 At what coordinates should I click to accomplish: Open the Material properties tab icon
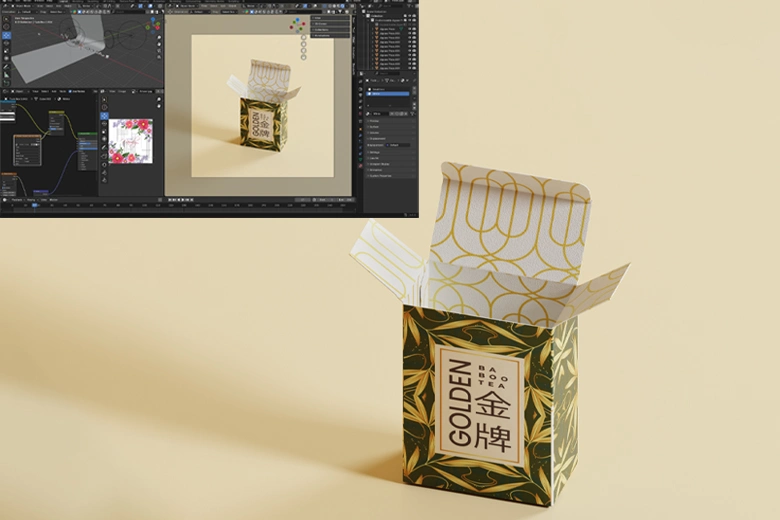(x=360, y=166)
